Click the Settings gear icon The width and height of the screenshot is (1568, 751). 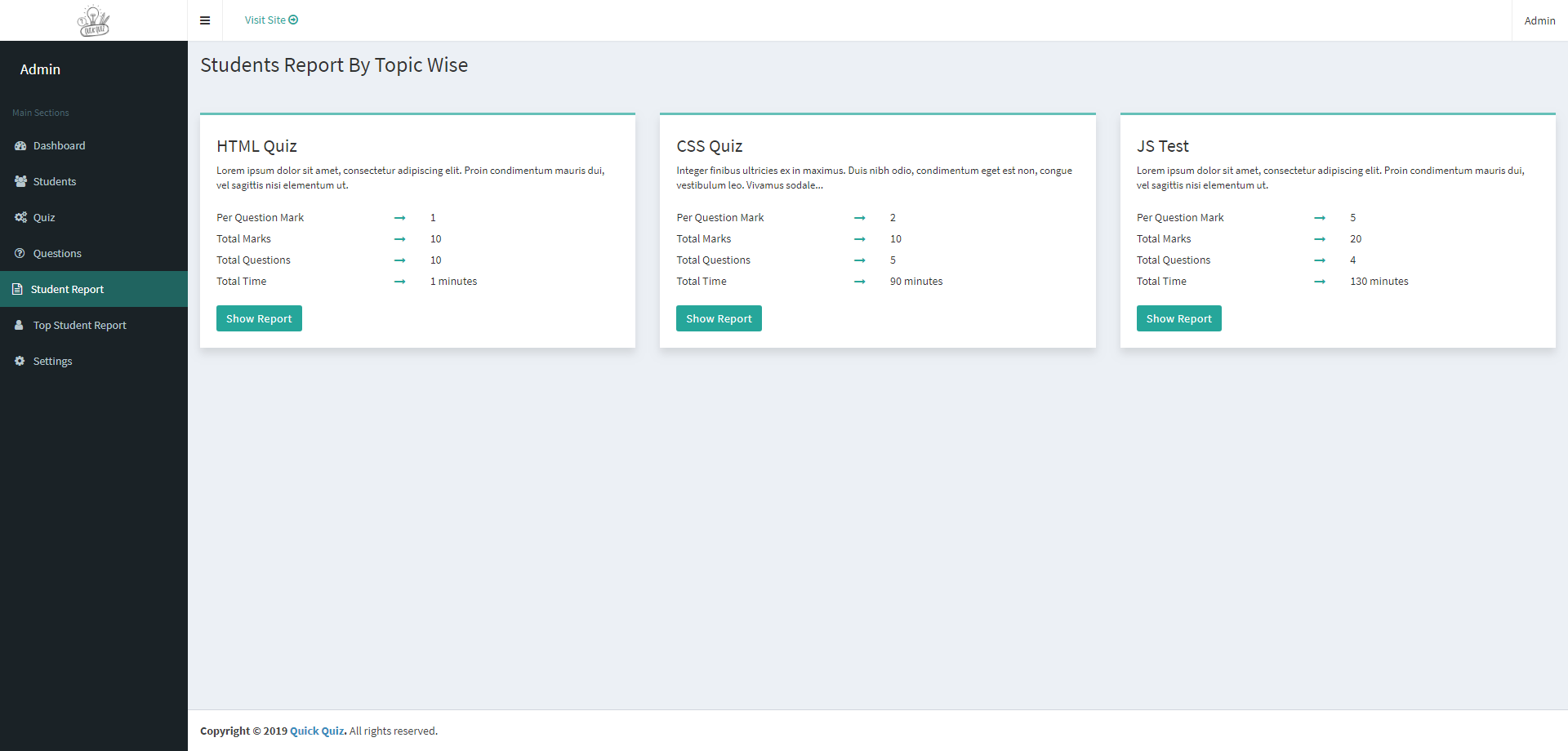point(20,362)
